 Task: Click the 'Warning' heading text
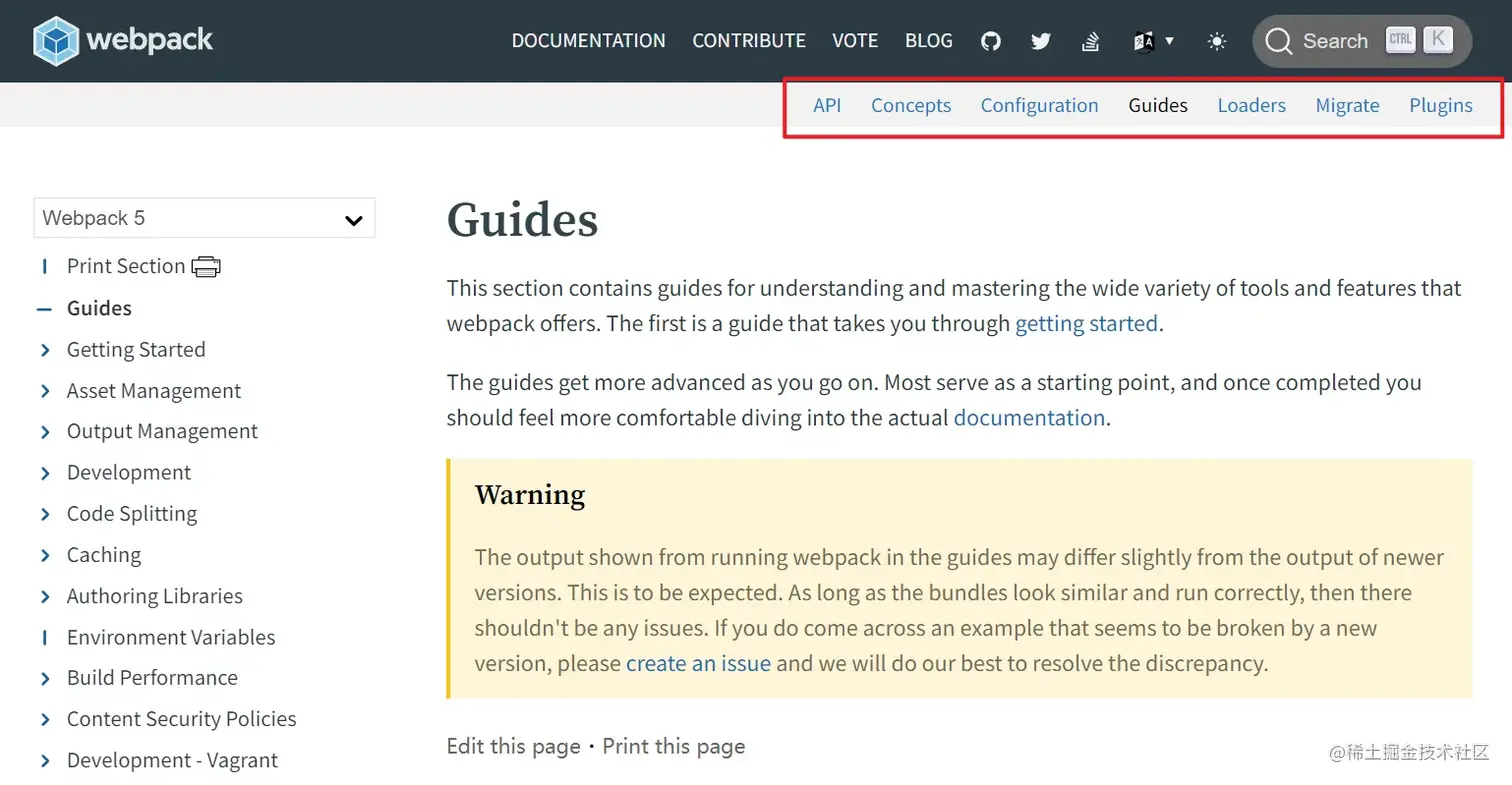click(530, 494)
